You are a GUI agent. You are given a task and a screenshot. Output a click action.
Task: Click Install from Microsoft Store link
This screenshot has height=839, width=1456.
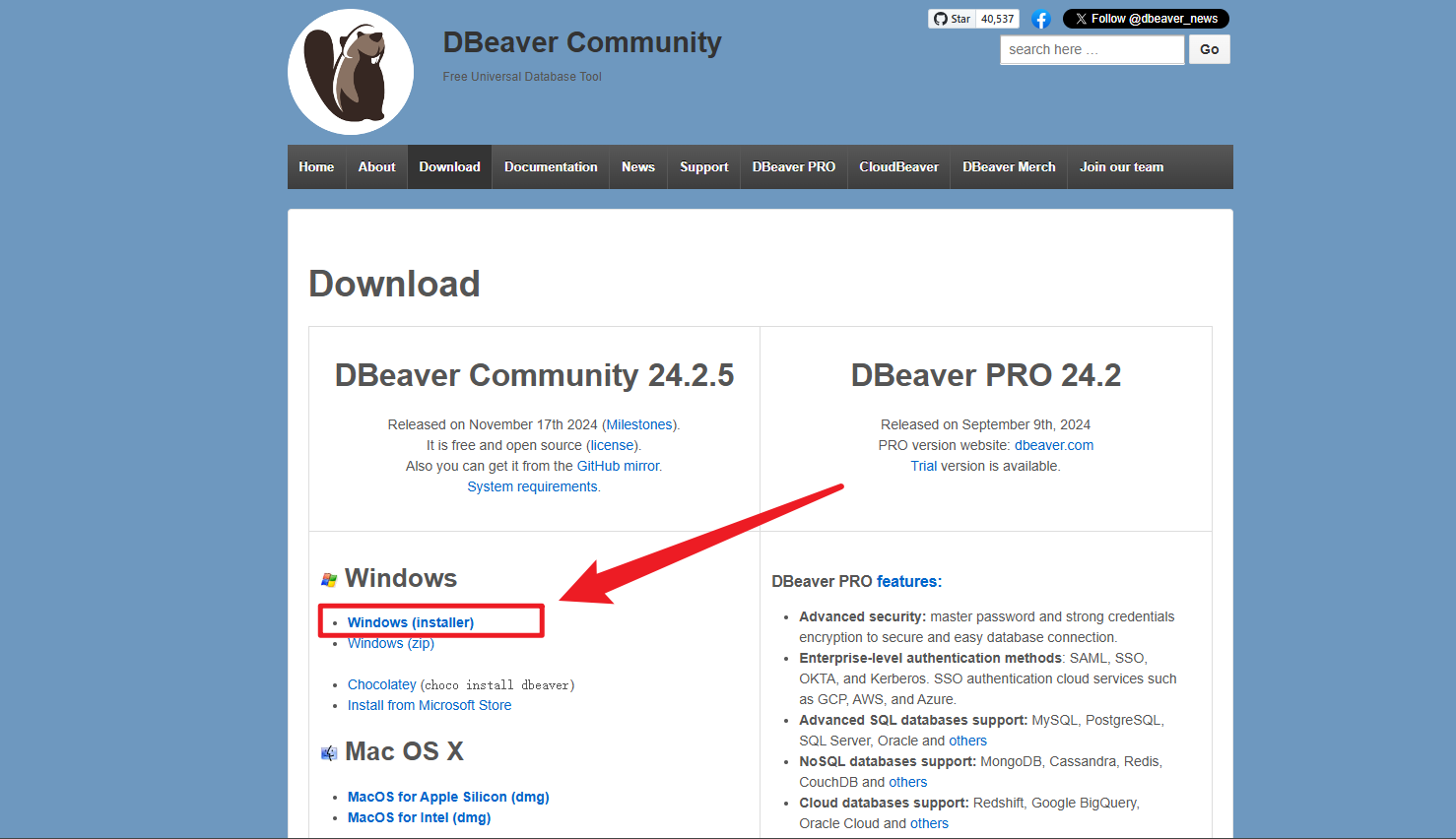(430, 705)
